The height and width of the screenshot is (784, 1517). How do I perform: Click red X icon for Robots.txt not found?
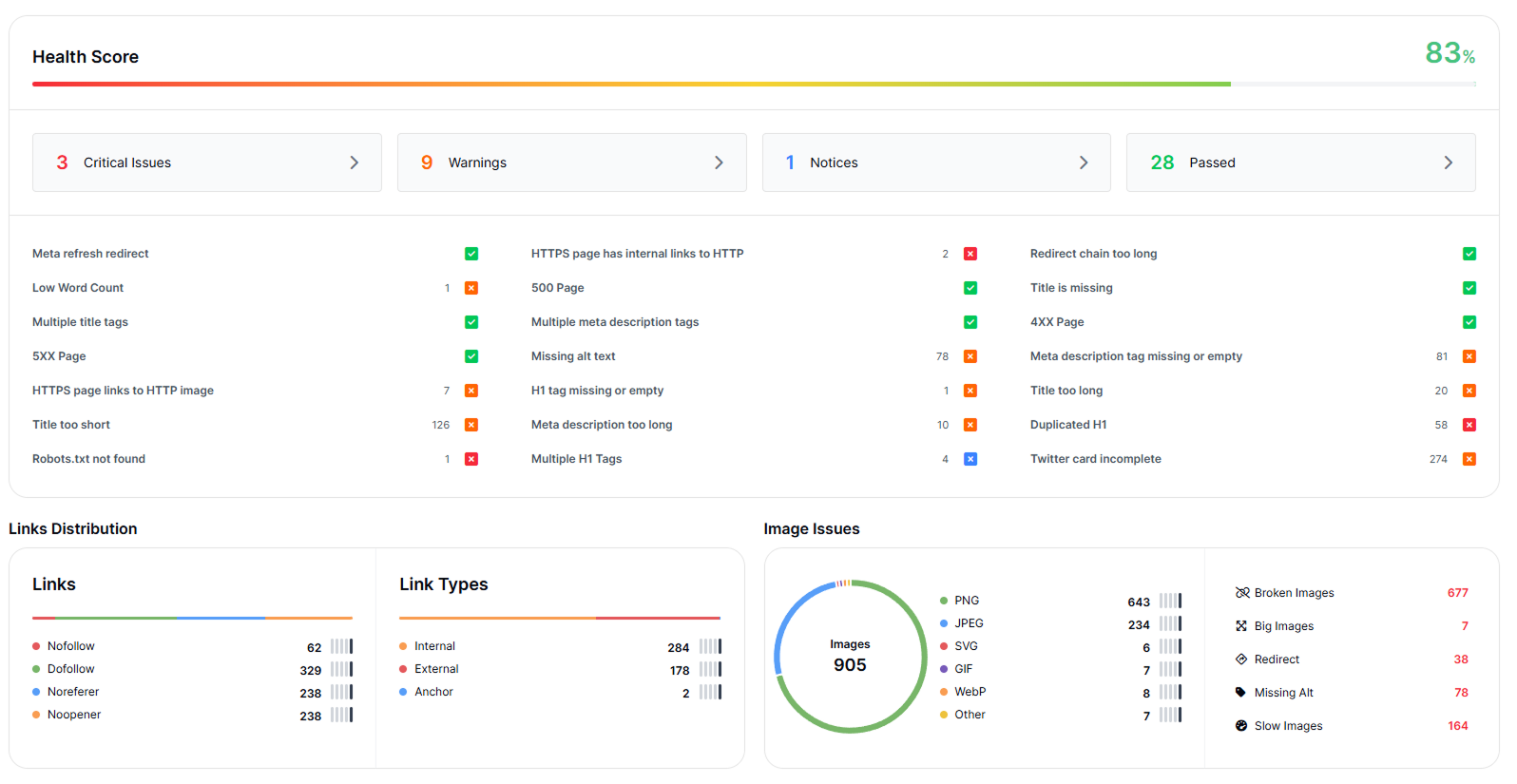471,459
